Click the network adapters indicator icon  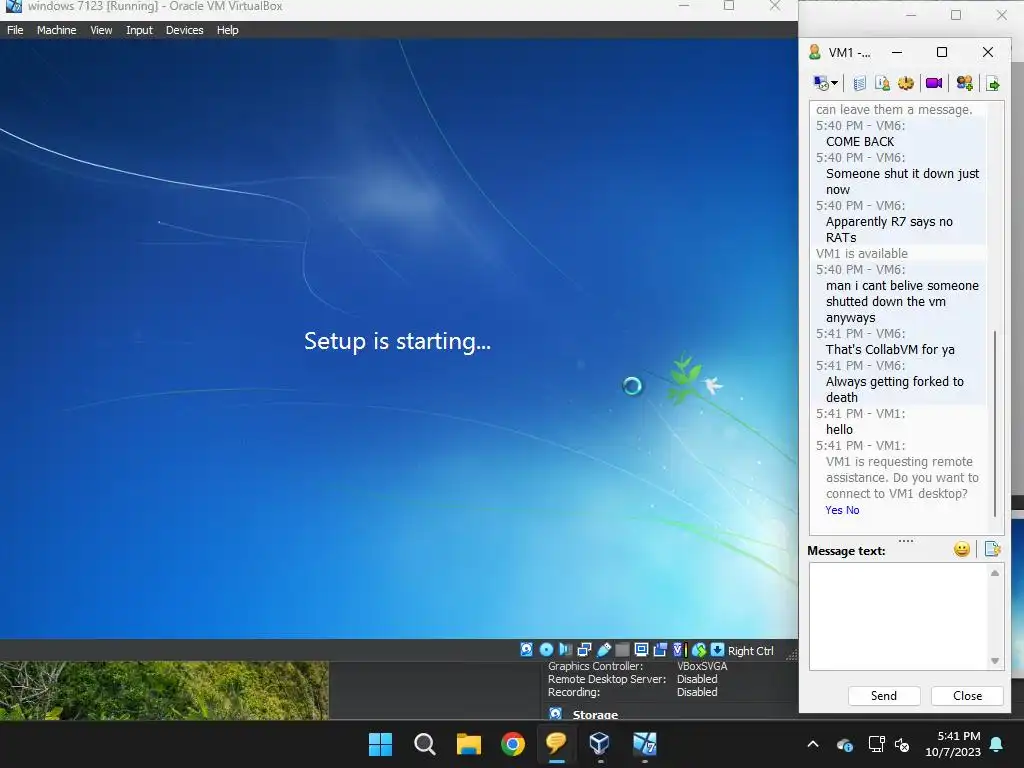tap(584, 649)
